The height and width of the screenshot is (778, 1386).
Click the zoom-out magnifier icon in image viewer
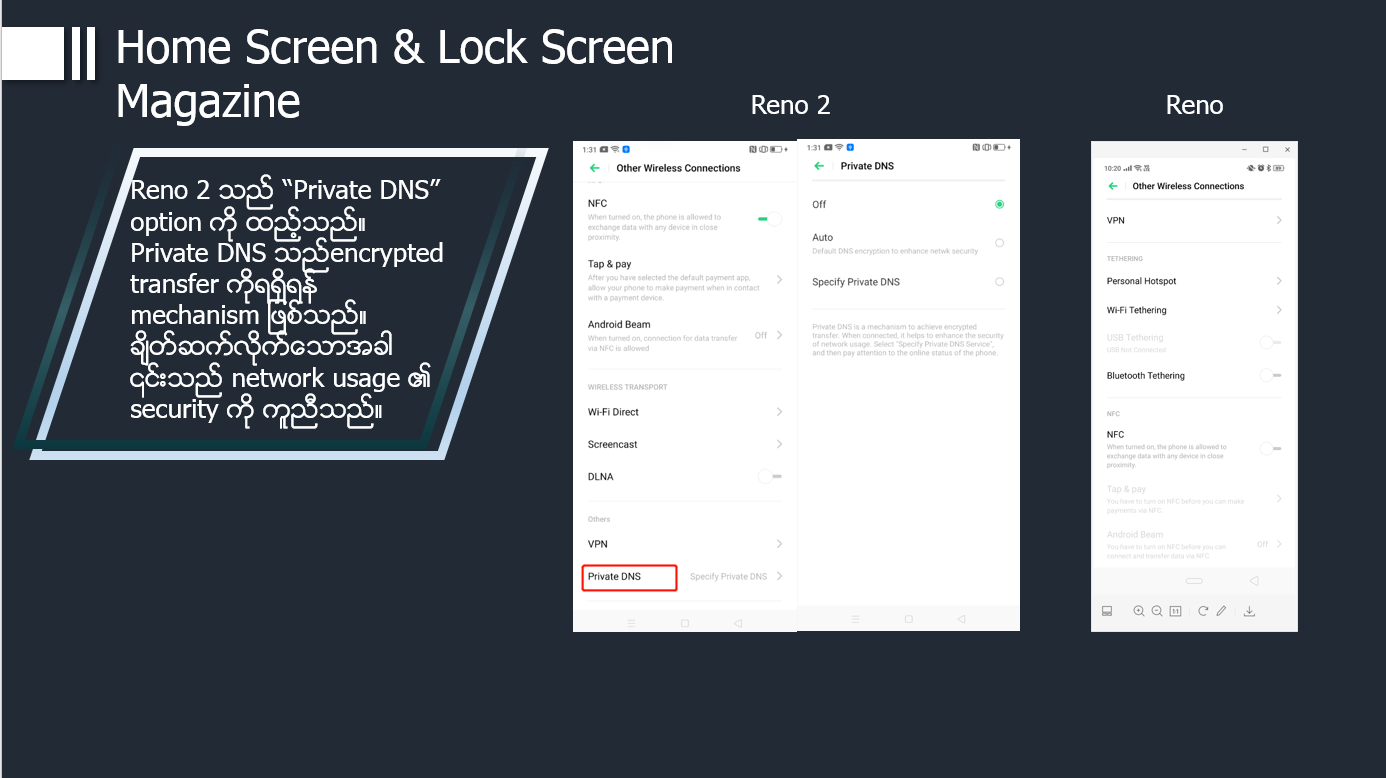(x=1157, y=611)
